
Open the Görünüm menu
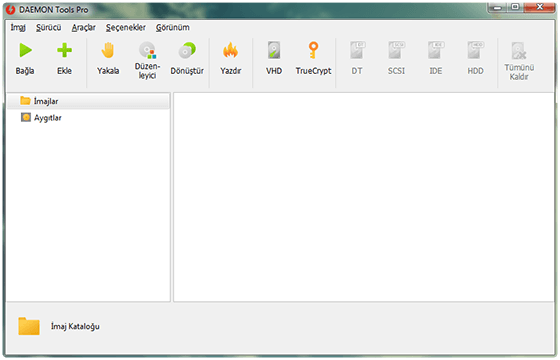coord(172,28)
